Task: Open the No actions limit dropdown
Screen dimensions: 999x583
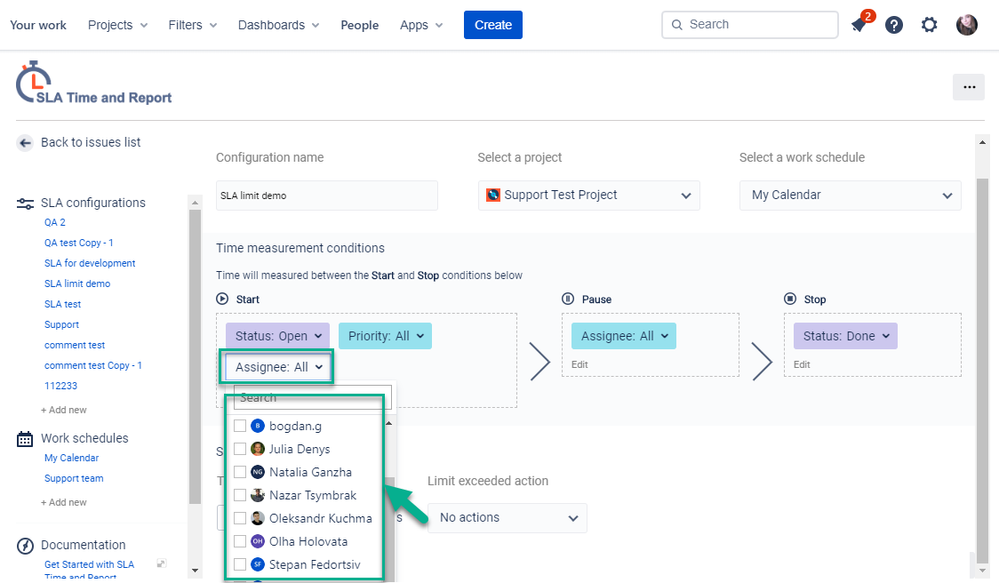Action: click(x=507, y=518)
